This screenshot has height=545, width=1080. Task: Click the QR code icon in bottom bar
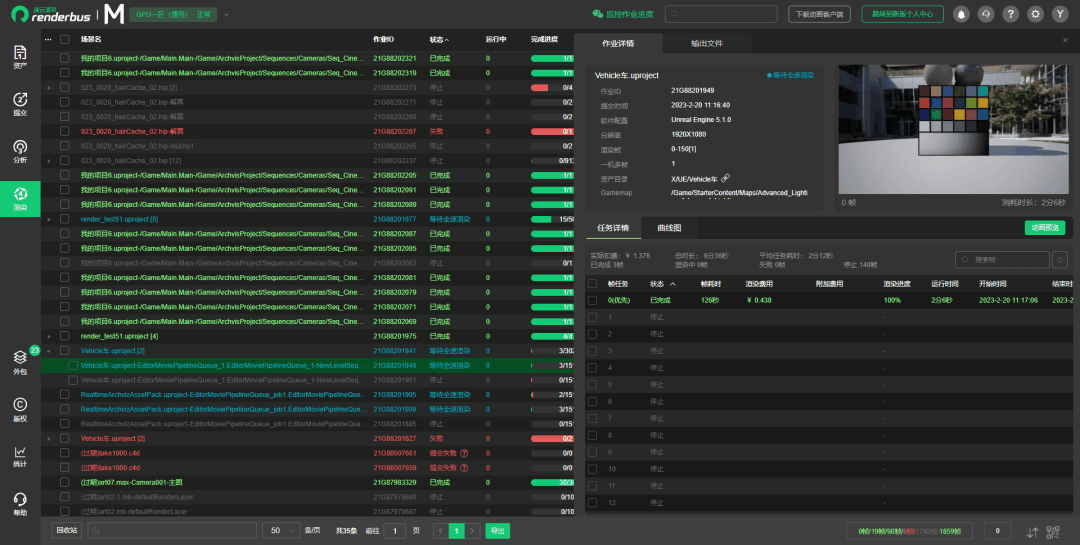(x=1052, y=532)
